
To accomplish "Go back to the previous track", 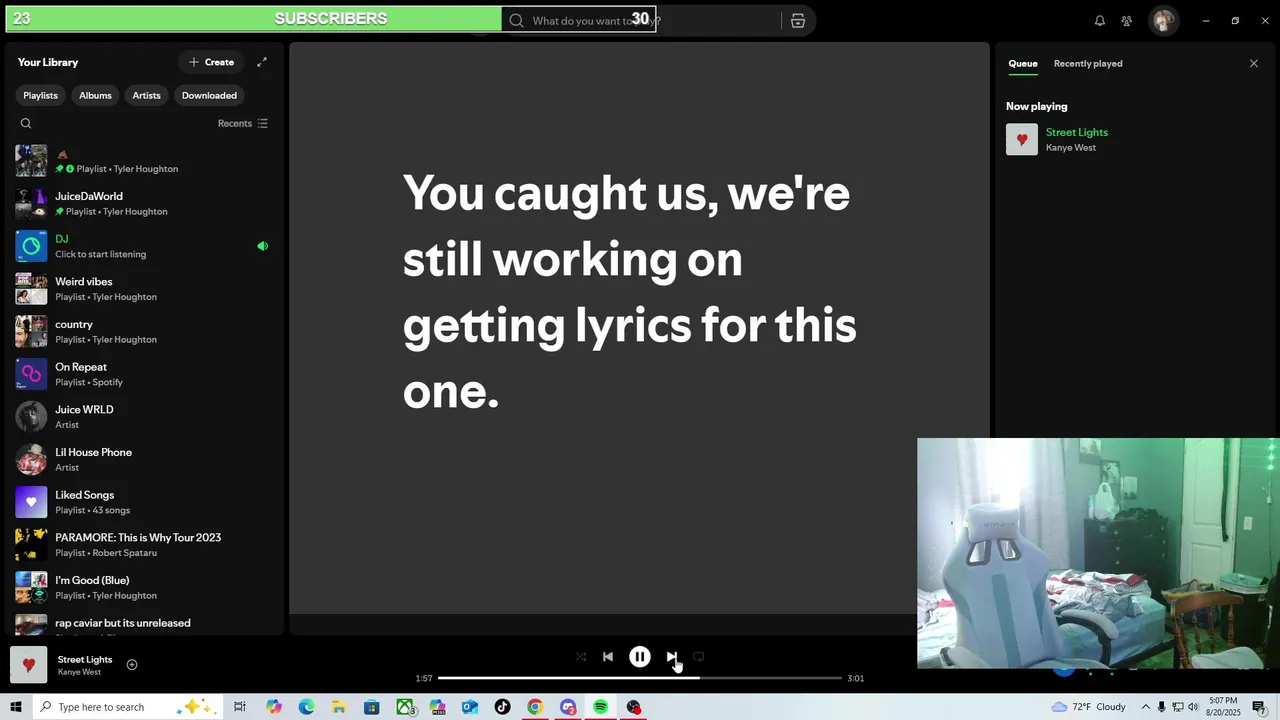I will [608, 657].
